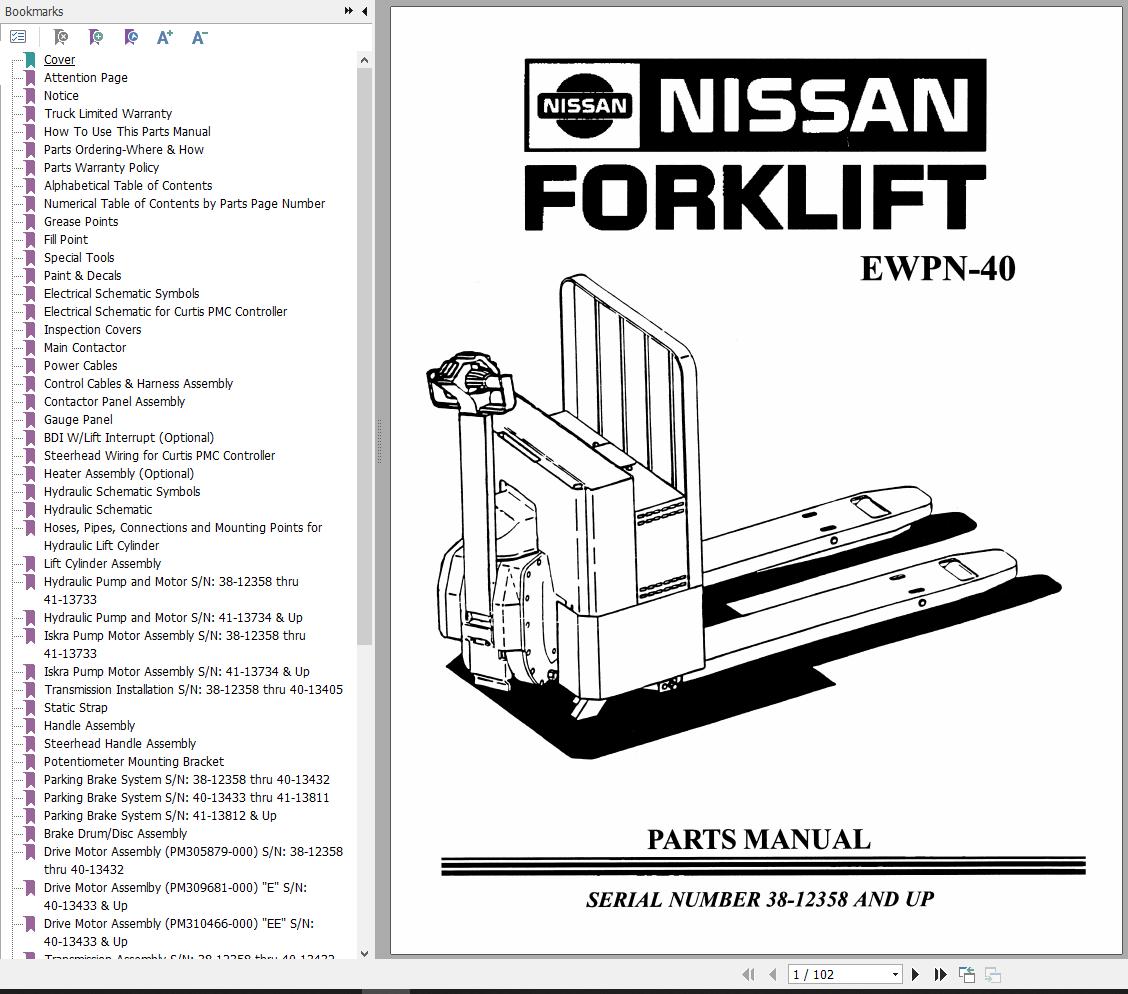The image size is (1128, 994).
Task: Select the Power Cables bookmark
Action: pos(81,365)
